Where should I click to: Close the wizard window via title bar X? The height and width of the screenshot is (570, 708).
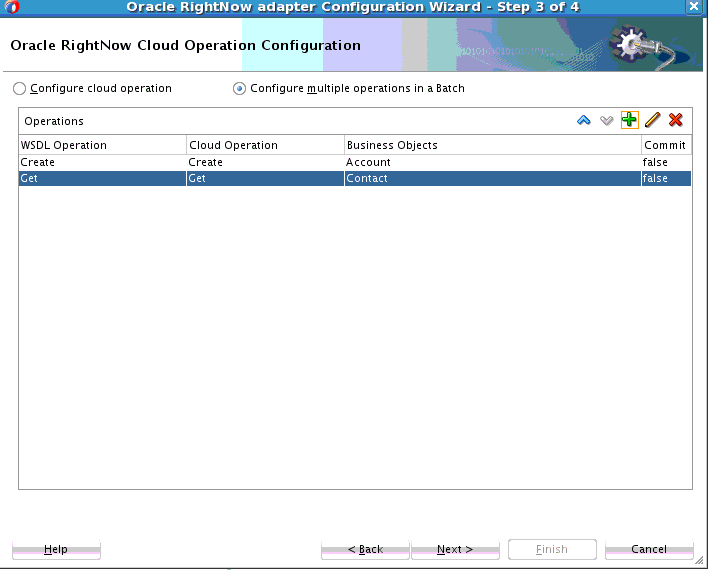[694, 7]
